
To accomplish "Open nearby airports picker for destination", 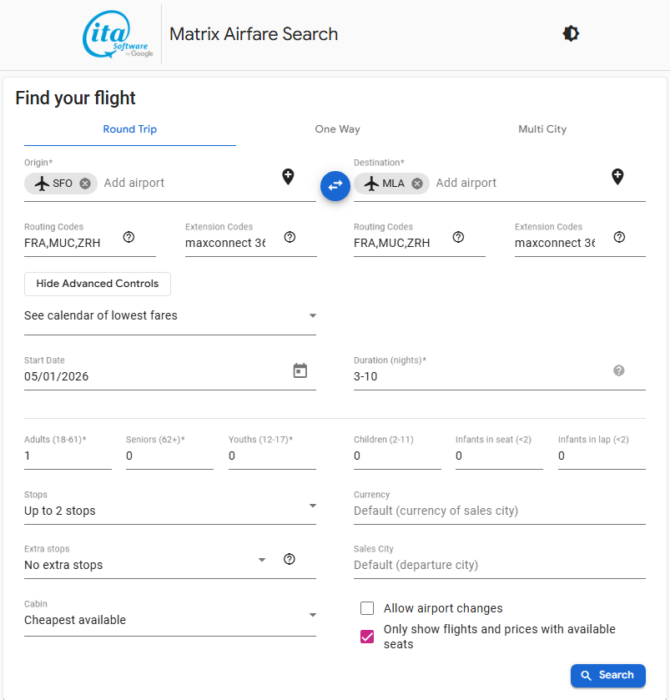I will 618,177.
